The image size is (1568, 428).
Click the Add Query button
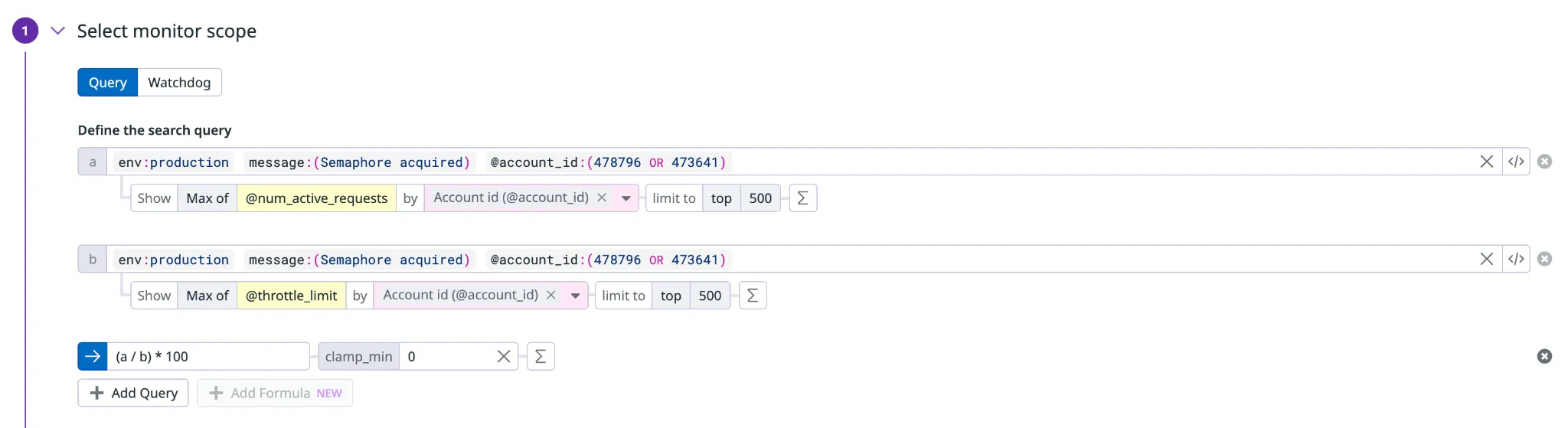[133, 393]
